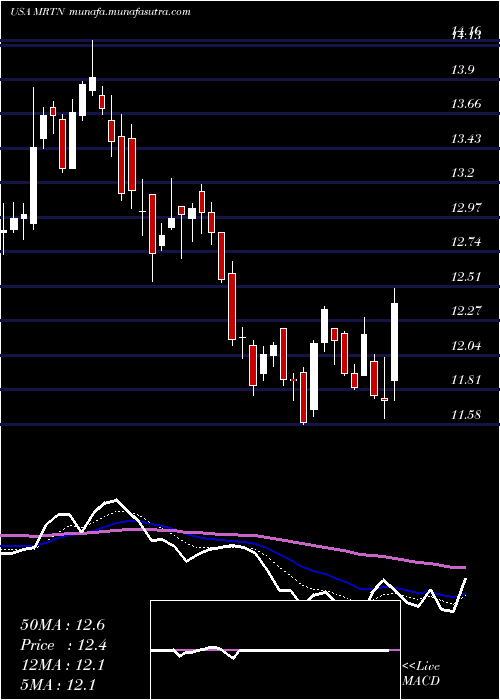Click the 'Price : 12.4' legend entry
The width and height of the screenshot is (500, 700).
coord(64,645)
